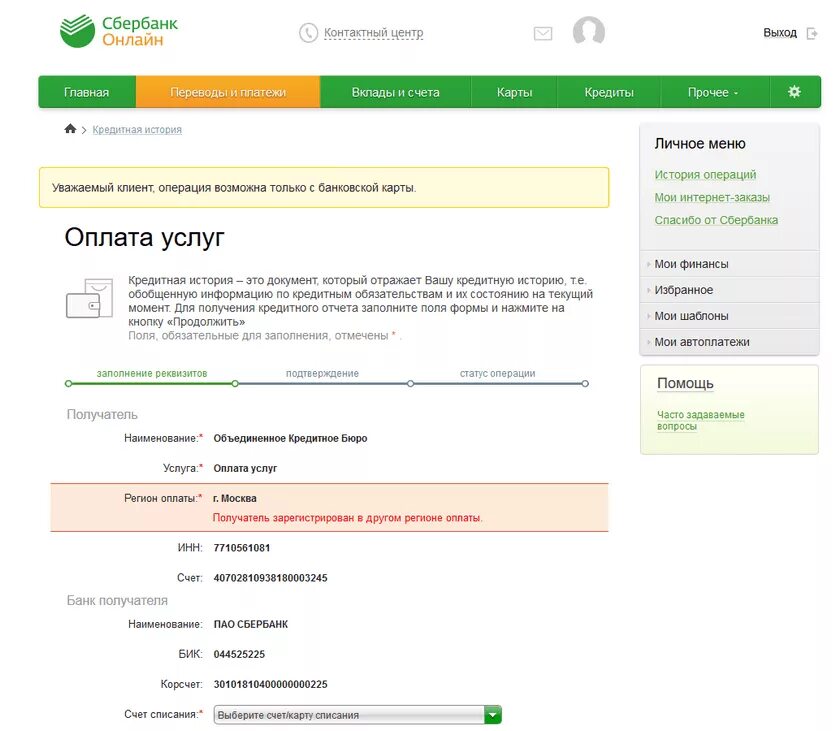Click the account number 40702810938180003245
Viewport: 835px width, 731px height.
(271, 578)
